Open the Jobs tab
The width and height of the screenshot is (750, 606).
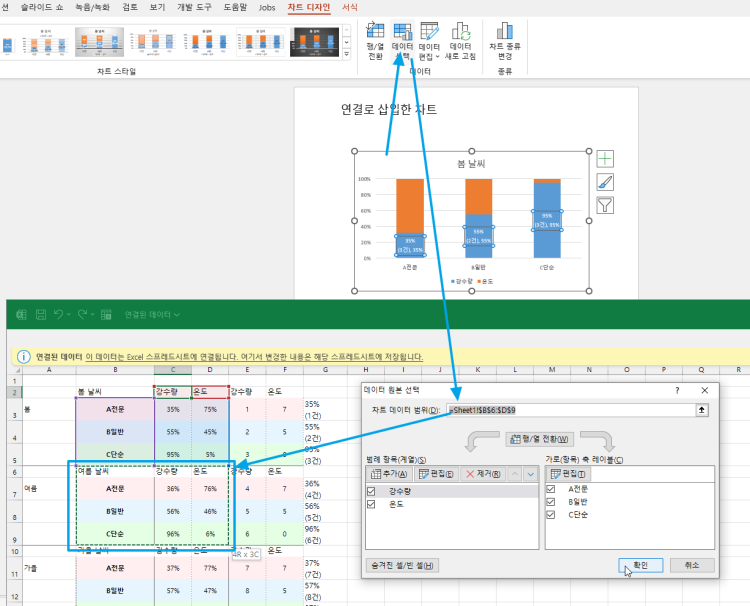[267, 7]
